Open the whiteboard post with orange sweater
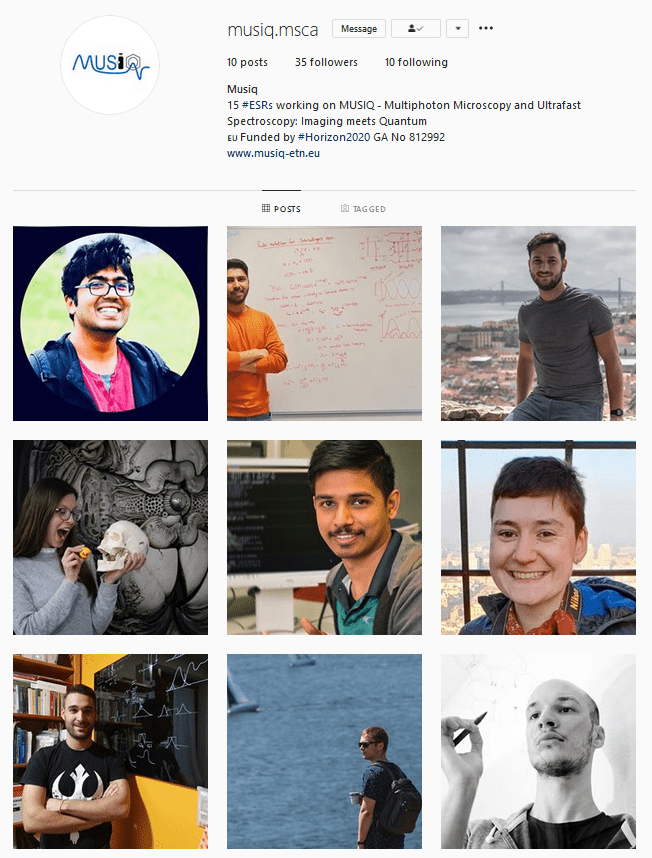 point(324,323)
